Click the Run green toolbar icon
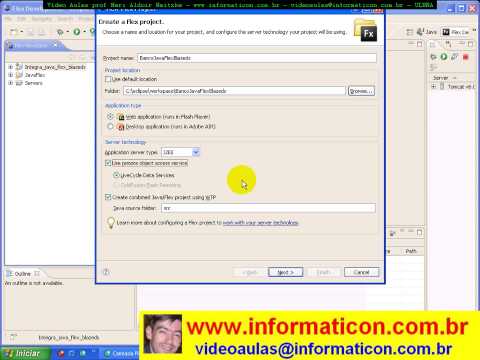This screenshot has height=360, width=480. point(77,32)
